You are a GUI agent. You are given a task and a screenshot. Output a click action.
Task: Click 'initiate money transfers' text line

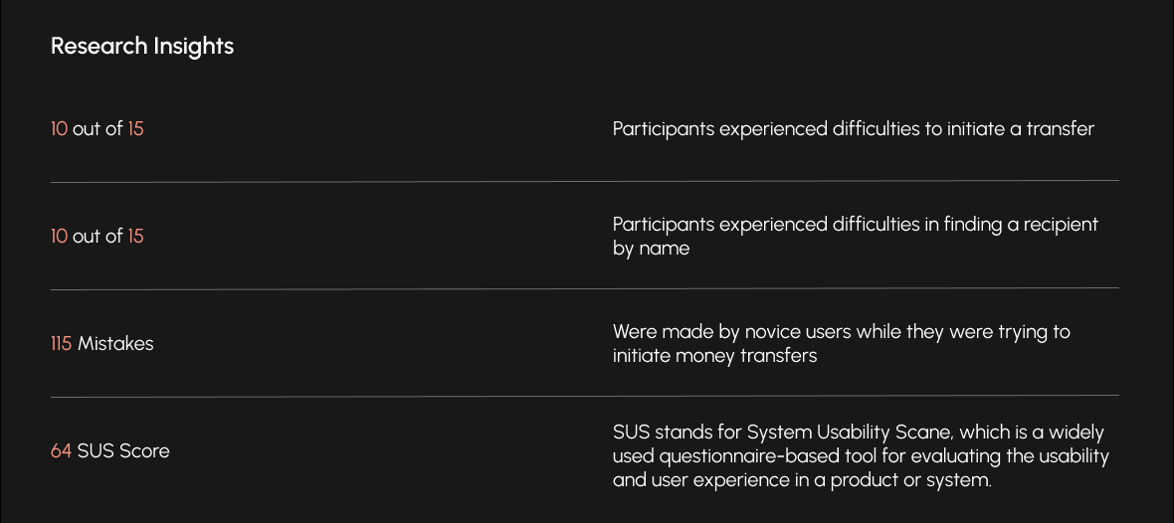point(714,356)
